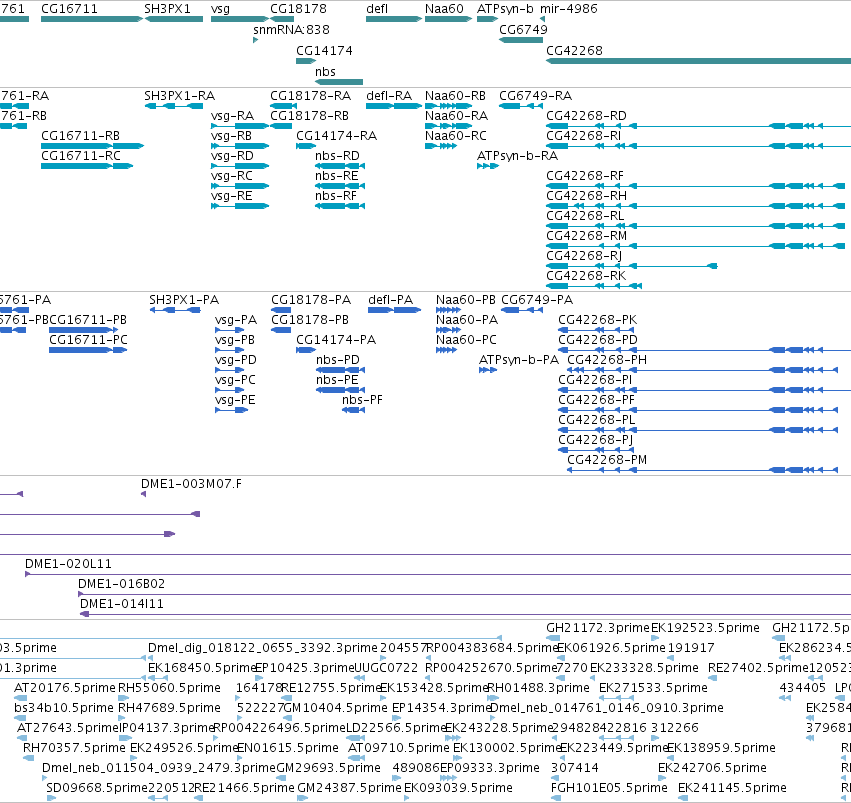Viewport: 851px width, 803px height.
Task: Select protein label CG42268-PH
Action: click(607, 360)
